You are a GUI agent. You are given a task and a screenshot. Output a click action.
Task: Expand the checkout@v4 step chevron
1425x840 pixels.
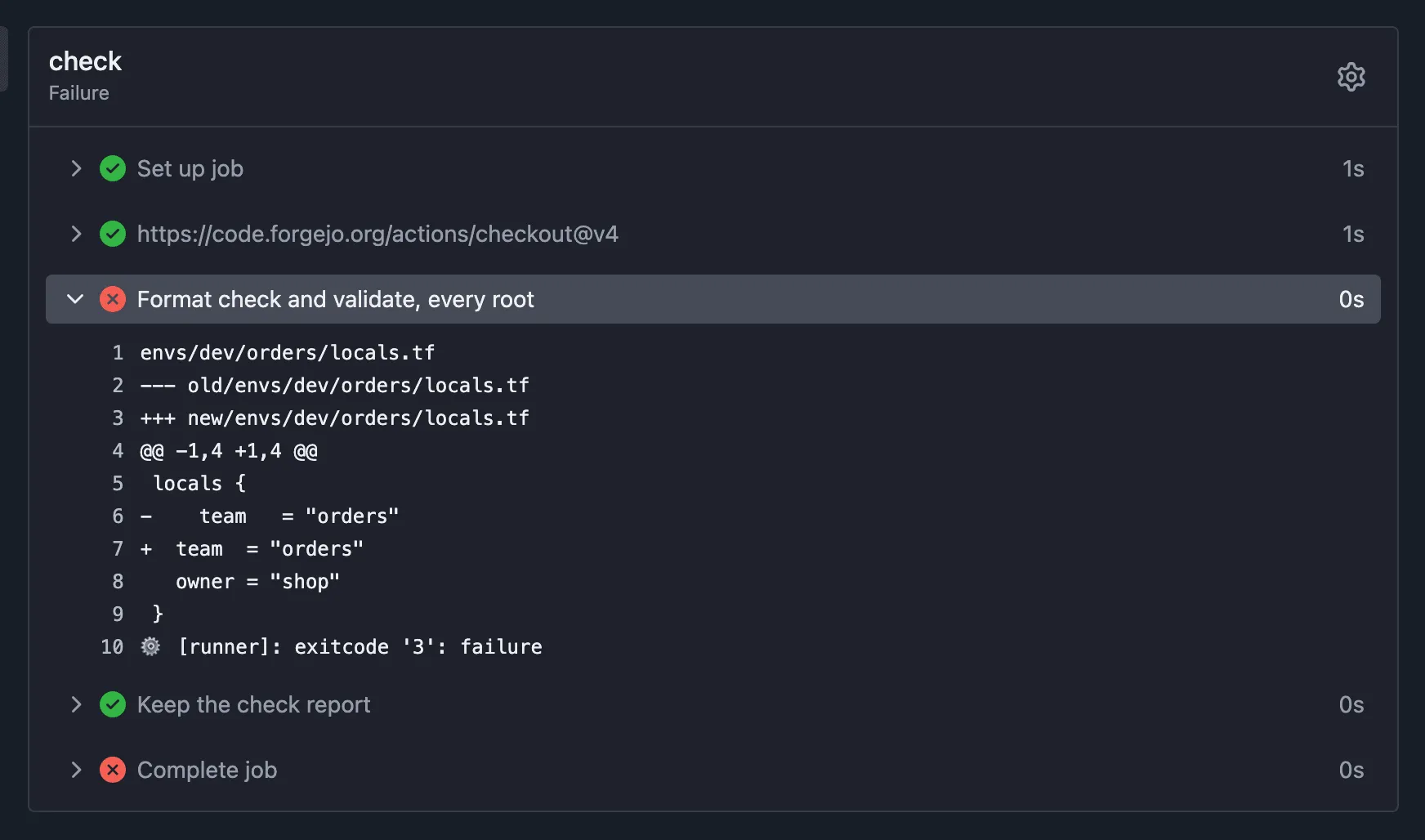[x=76, y=234]
